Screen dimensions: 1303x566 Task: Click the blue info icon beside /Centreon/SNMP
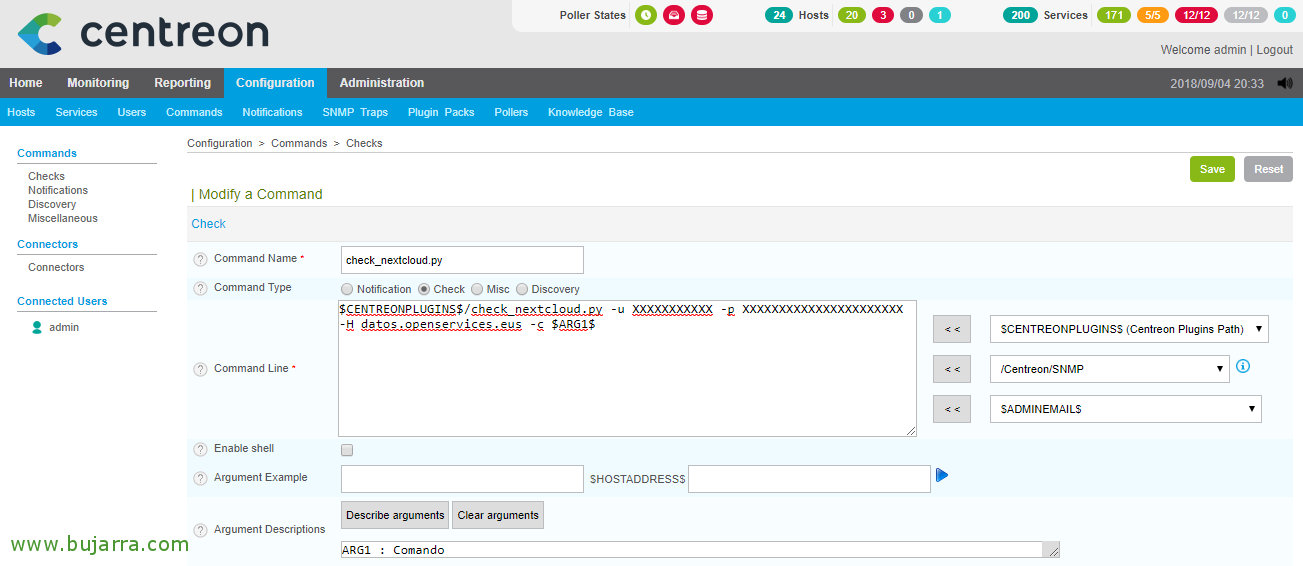tap(1243, 367)
